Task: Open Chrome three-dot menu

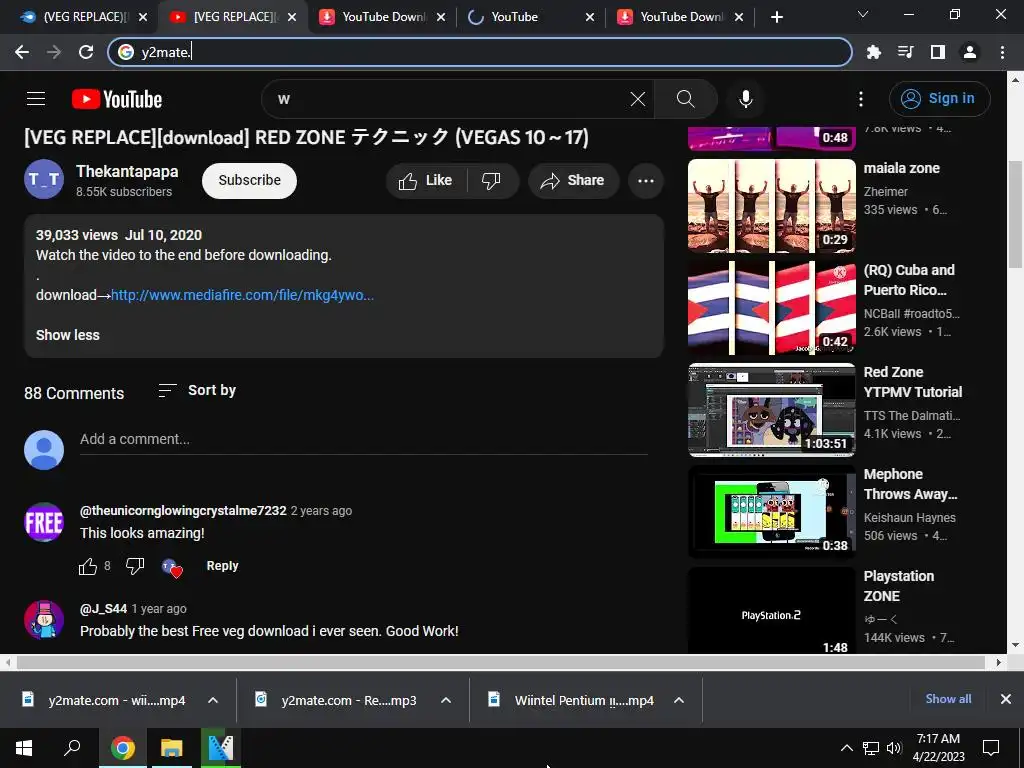Action: pyautogui.click(x=1002, y=52)
